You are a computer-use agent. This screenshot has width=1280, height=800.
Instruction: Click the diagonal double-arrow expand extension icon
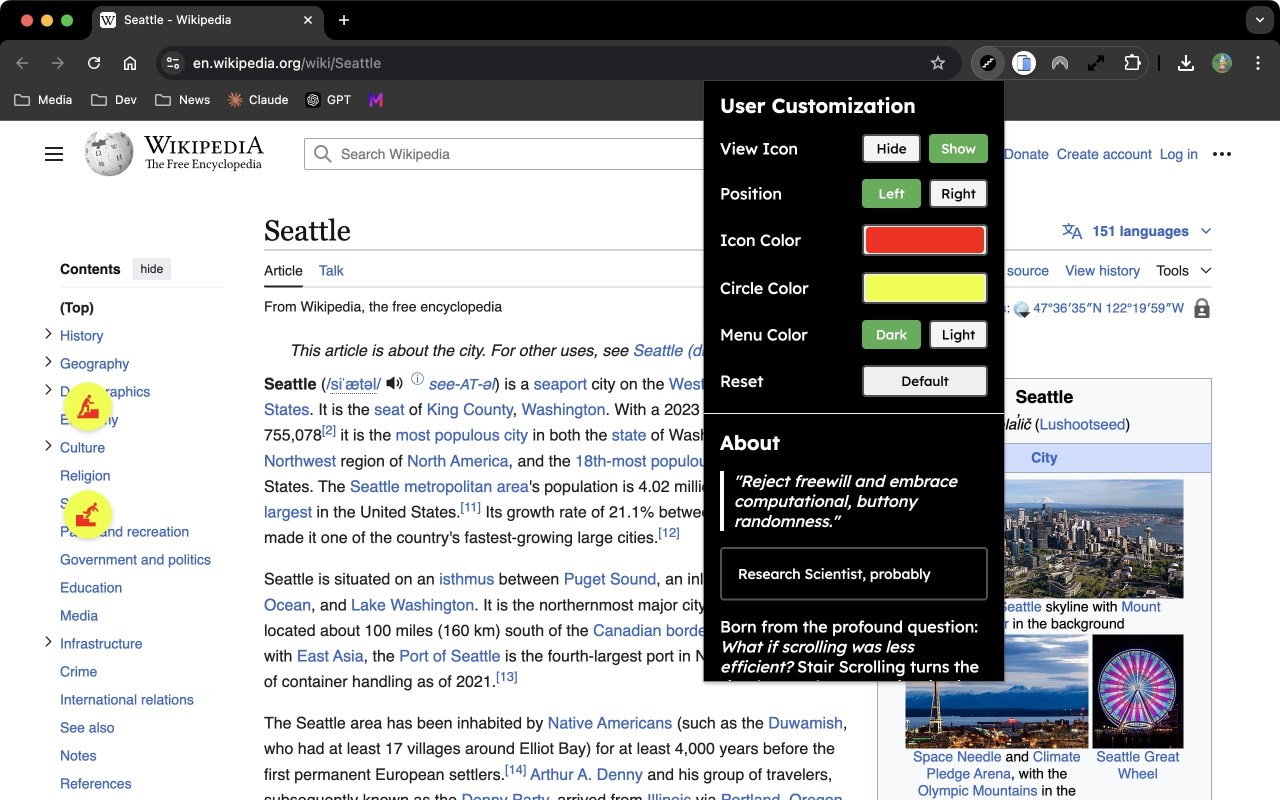[x=1096, y=63]
